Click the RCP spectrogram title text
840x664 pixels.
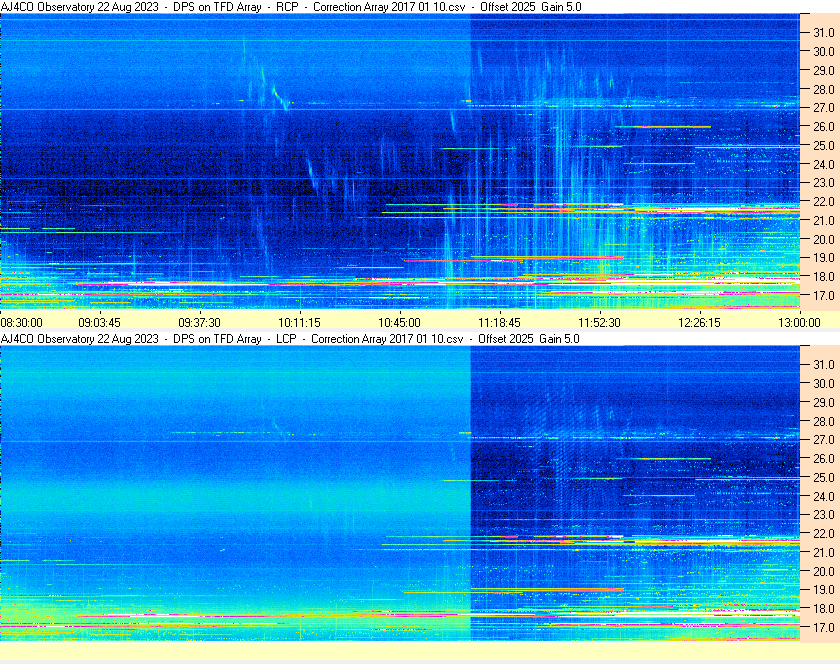pyautogui.click(x=290, y=7)
